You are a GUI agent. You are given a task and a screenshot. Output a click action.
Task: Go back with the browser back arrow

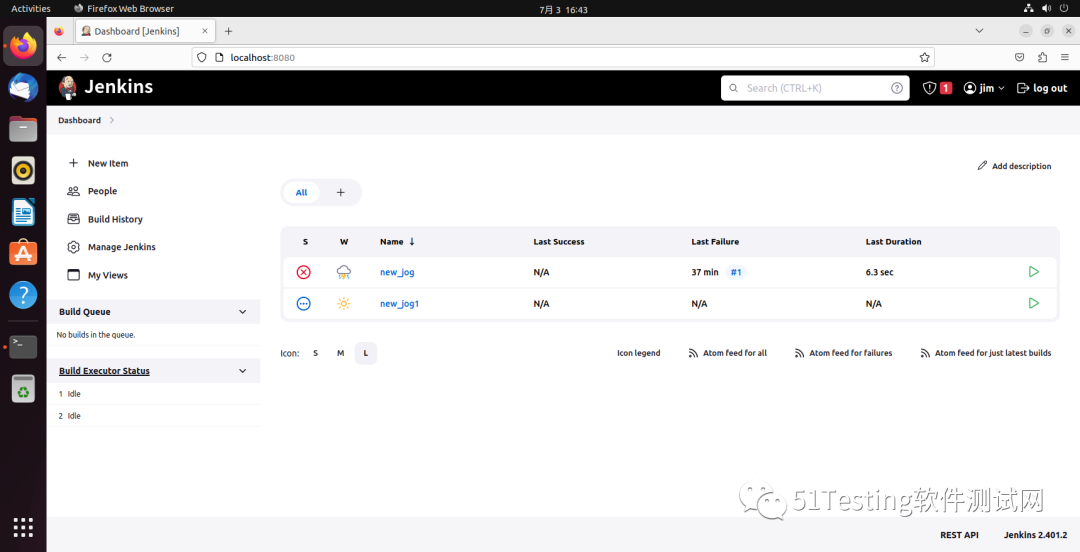point(61,57)
